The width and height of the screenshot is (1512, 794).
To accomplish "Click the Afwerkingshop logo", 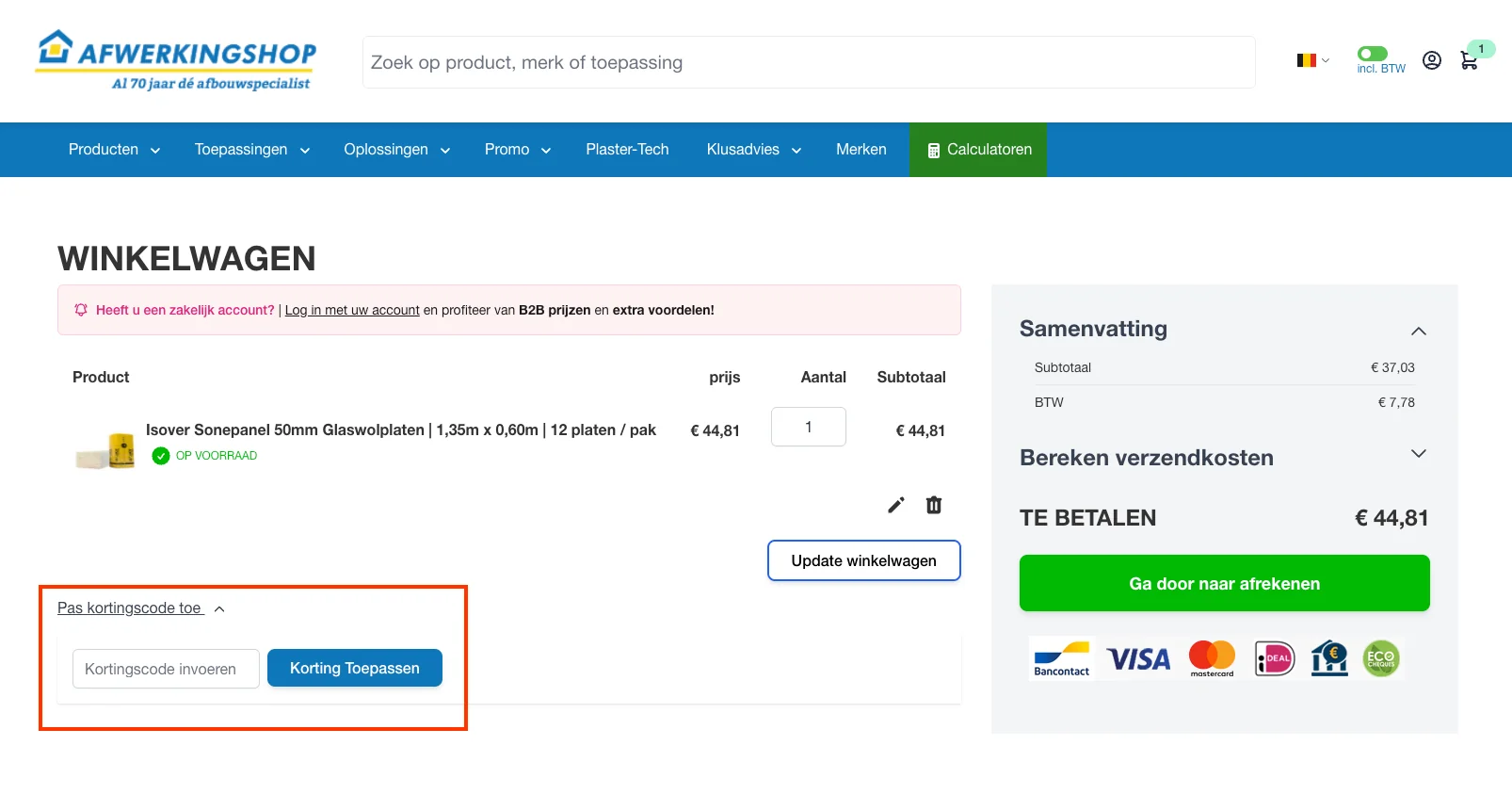I will click(176, 60).
